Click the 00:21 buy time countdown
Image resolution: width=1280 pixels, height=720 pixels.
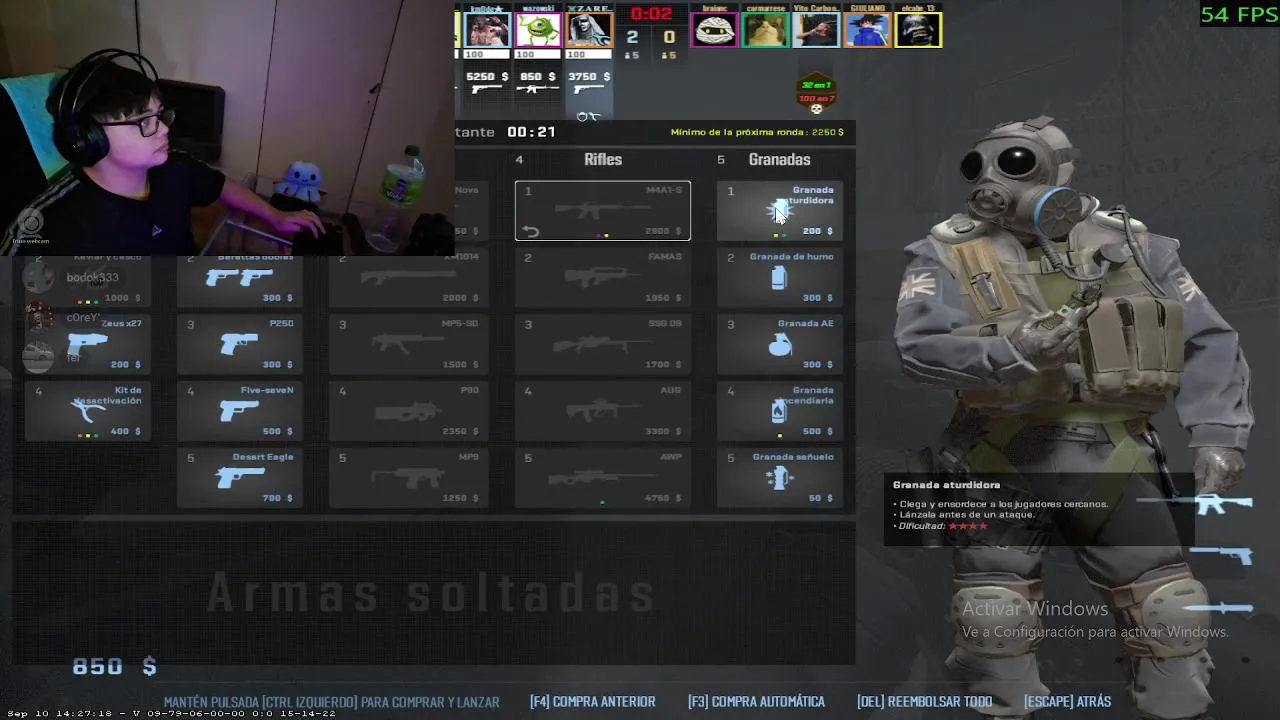click(x=531, y=132)
